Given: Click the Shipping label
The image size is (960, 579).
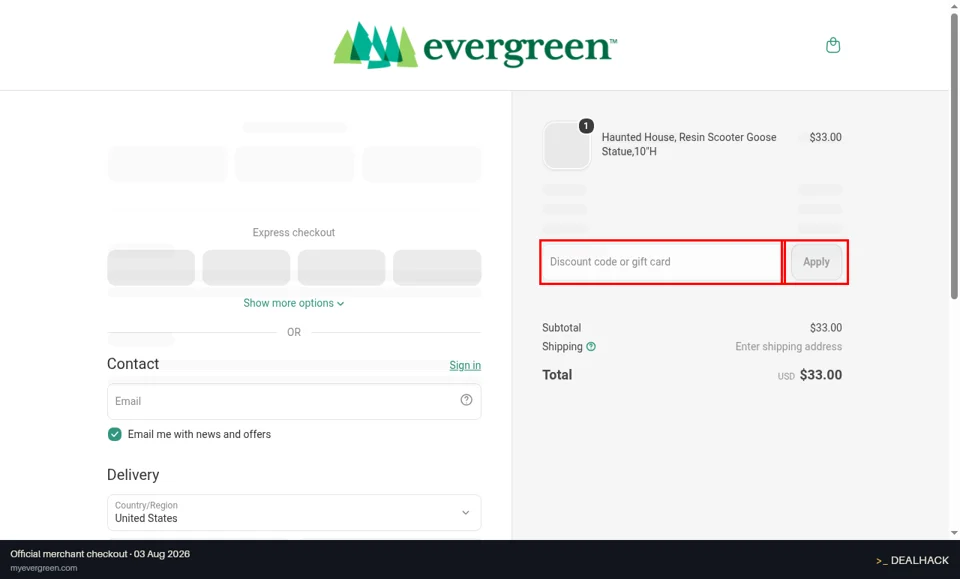Looking at the screenshot, I should 562,346.
